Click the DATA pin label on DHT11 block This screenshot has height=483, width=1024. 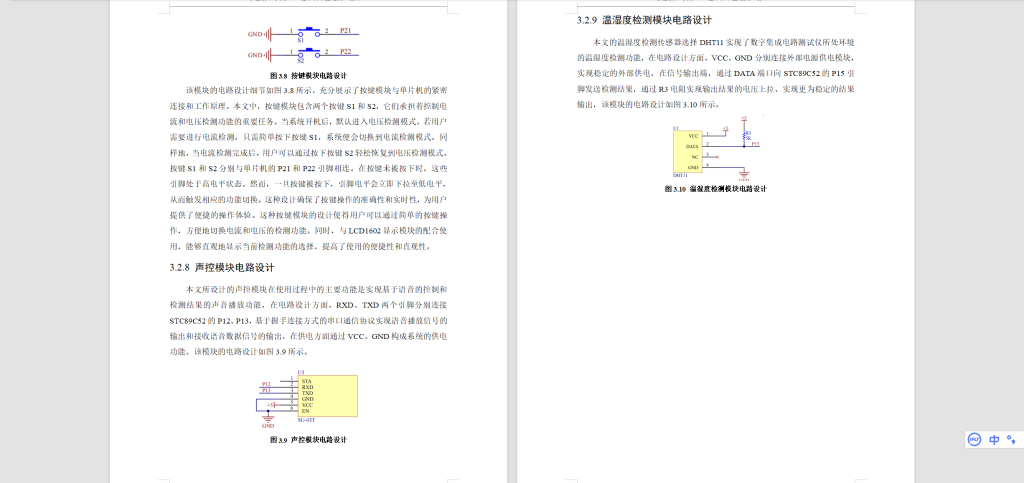pyautogui.click(x=693, y=147)
